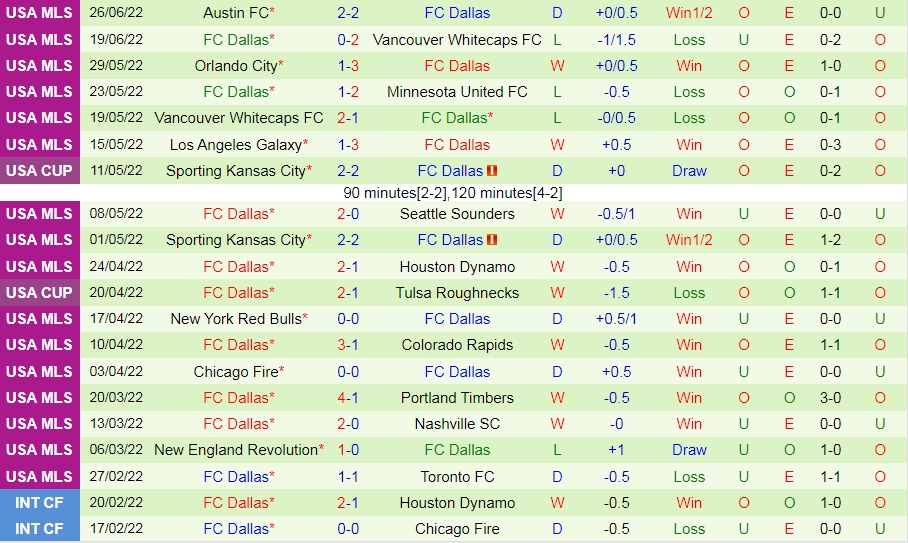Click the INT CF label dated 17/02/22
The height and width of the screenshot is (543, 908).
[39, 529]
